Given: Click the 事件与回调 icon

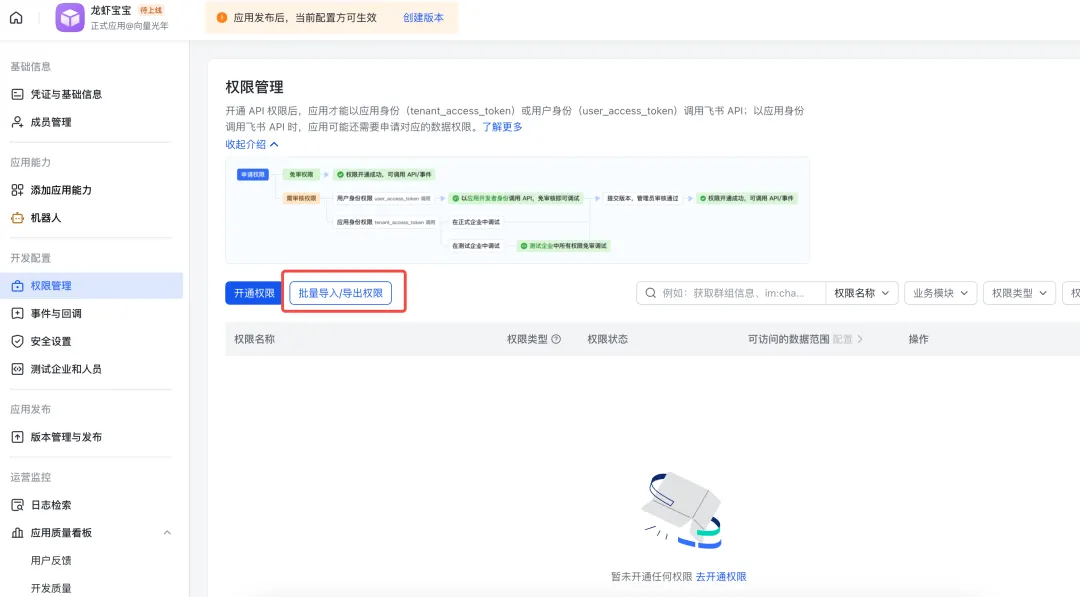Looking at the screenshot, I should [x=17, y=313].
